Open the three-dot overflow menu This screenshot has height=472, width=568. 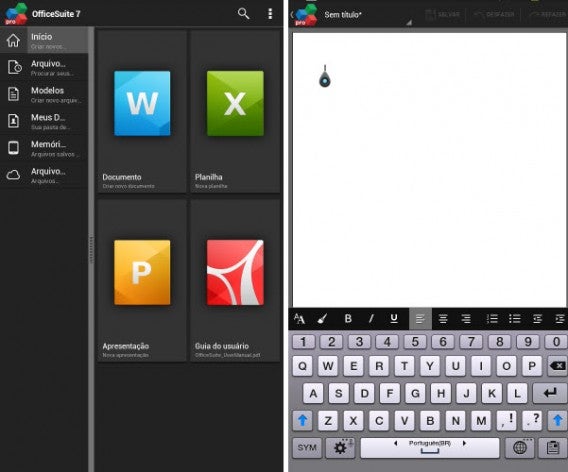270,14
